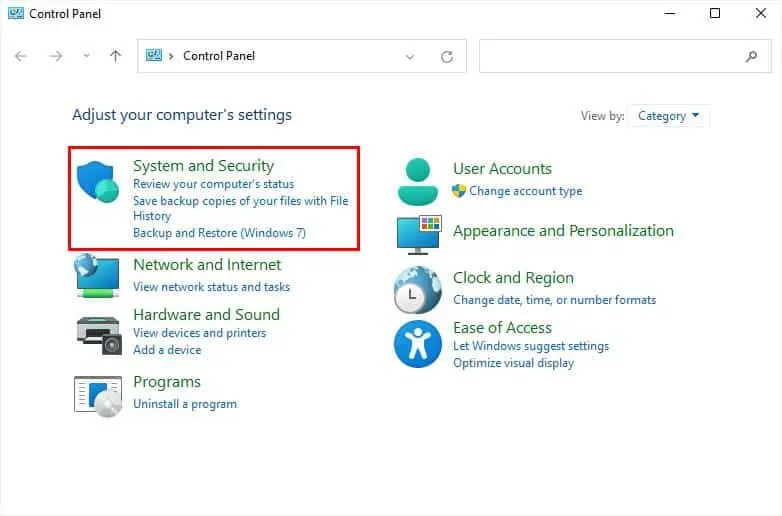This screenshot has height=516, width=782.
Task: Click Let Windows suggest settings
Action: 531,346
